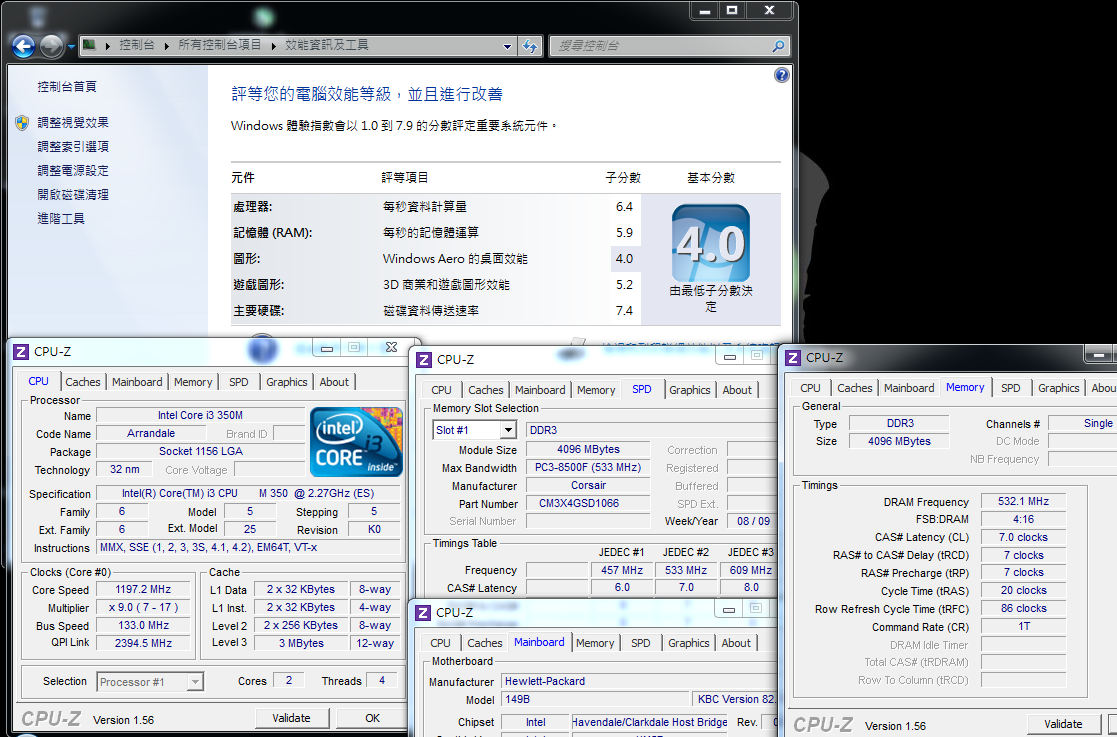Select the CPU tab in the Mainboard tab window
Screen dimensions: 1117x737
click(x=440, y=643)
